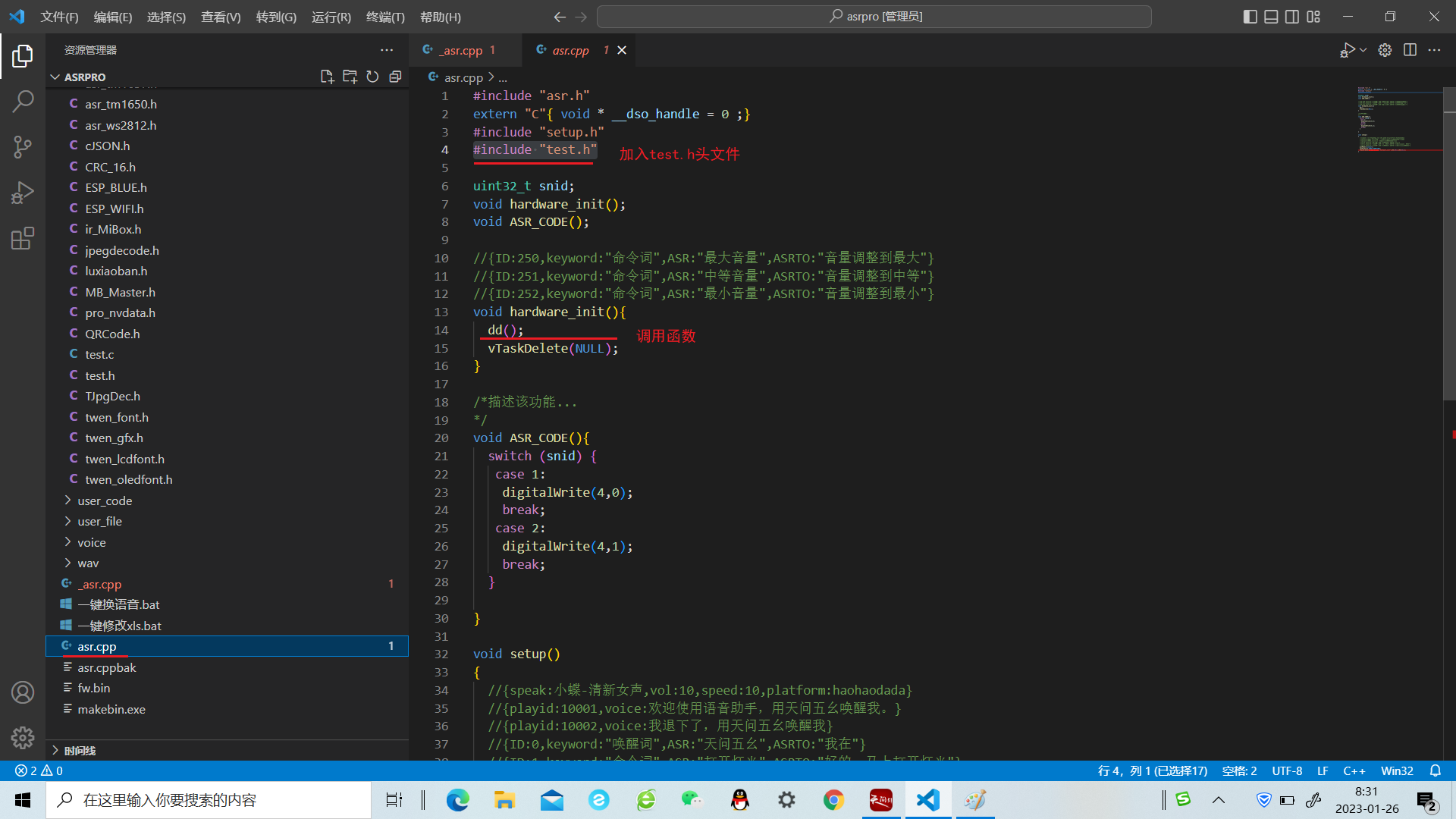Refresh the explorer file tree

click(x=372, y=77)
